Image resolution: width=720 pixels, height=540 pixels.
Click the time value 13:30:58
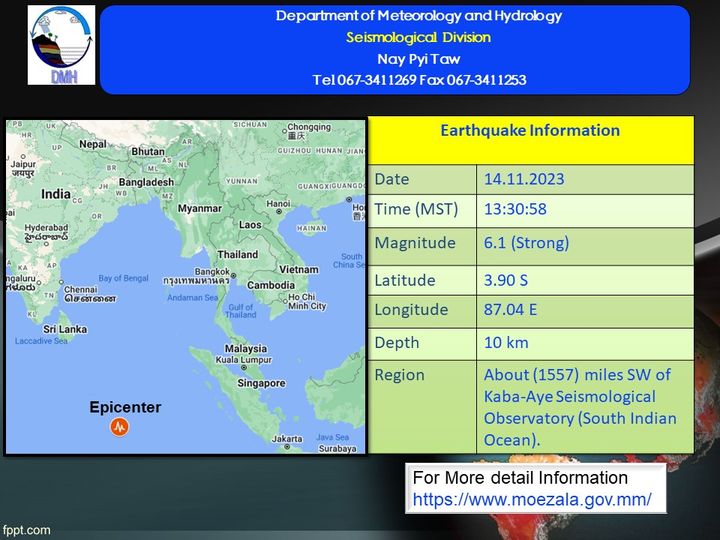click(x=515, y=209)
